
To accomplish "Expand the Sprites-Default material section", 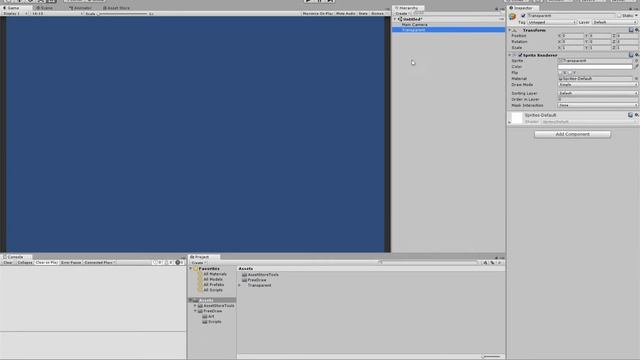I will pos(509,122).
